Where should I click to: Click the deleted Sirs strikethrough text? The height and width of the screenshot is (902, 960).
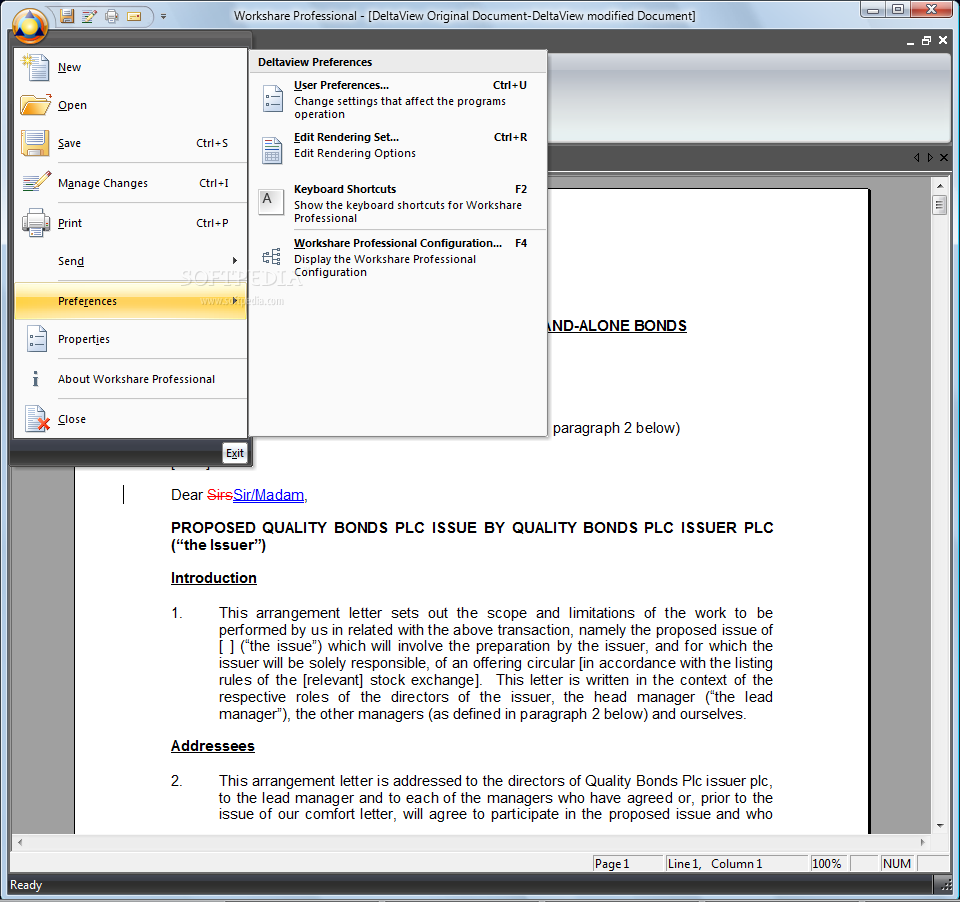(220, 495)
